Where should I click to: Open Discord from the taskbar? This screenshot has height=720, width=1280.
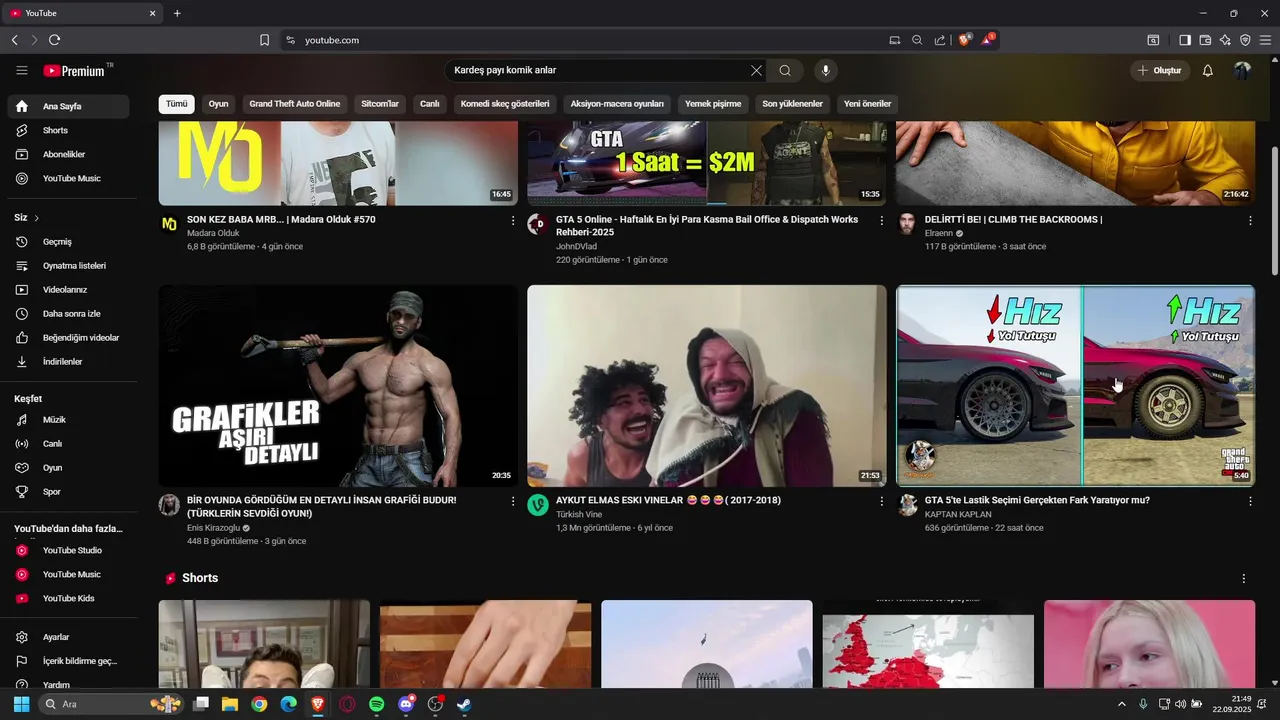pyautogui.click(x=406, y=704)
